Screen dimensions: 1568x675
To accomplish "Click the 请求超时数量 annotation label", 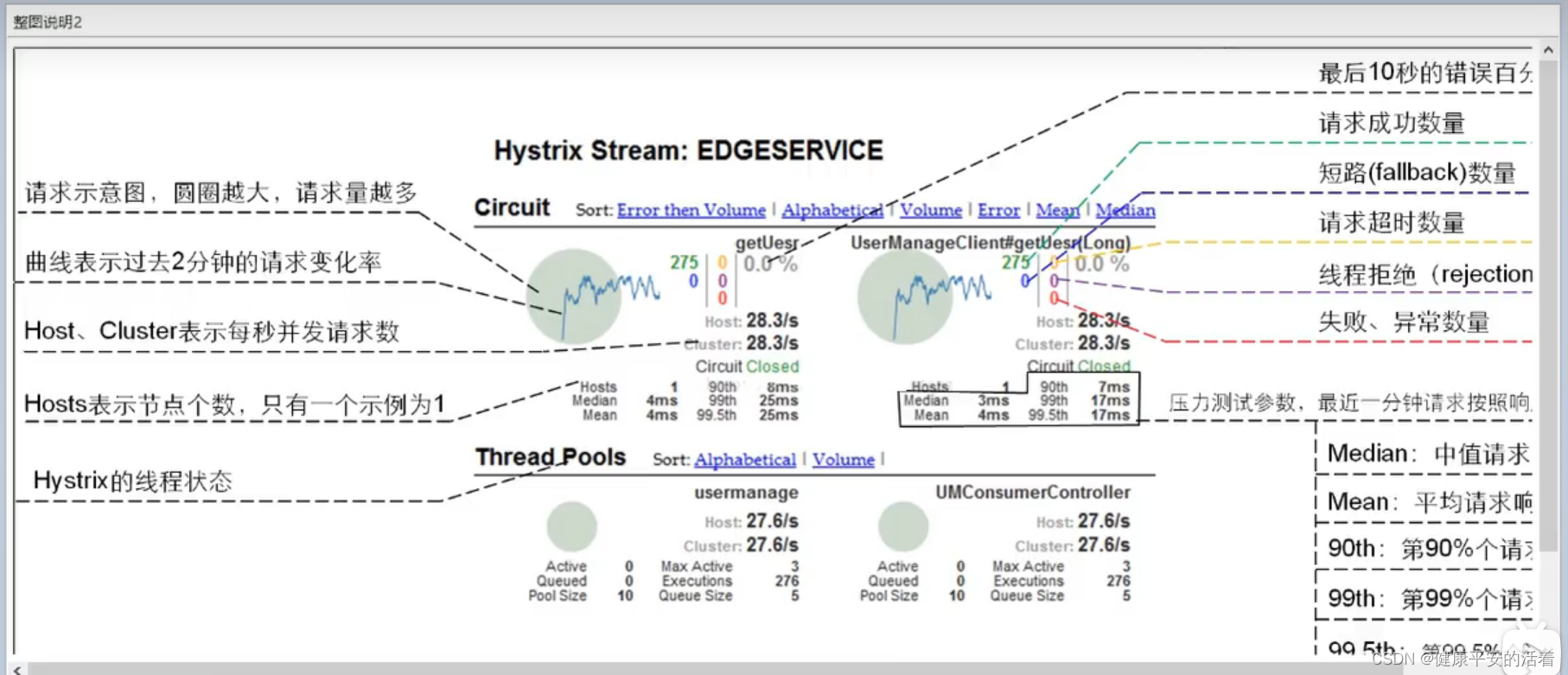I will point(1392,223).
